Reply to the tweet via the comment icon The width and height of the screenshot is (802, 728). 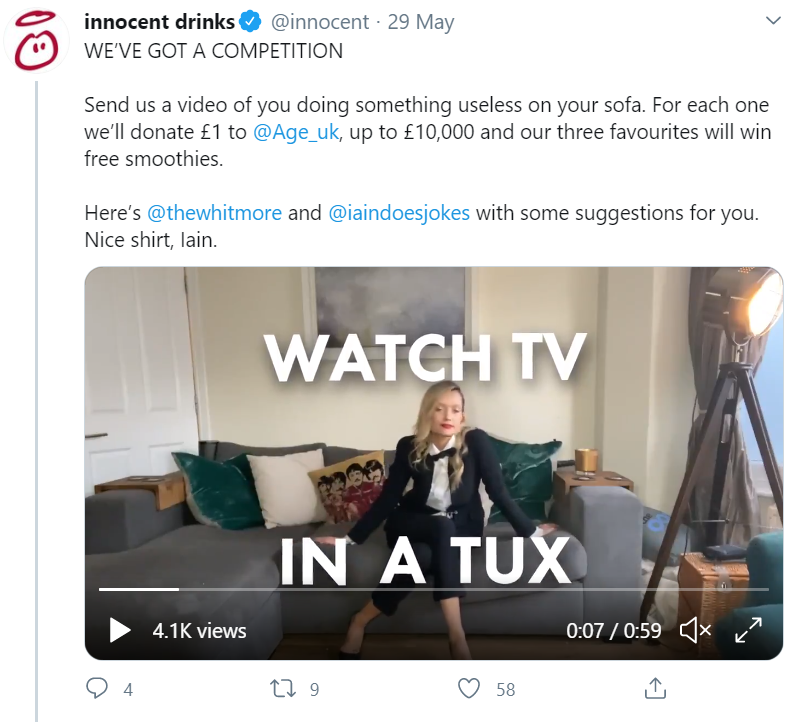[x=97, y=689]
